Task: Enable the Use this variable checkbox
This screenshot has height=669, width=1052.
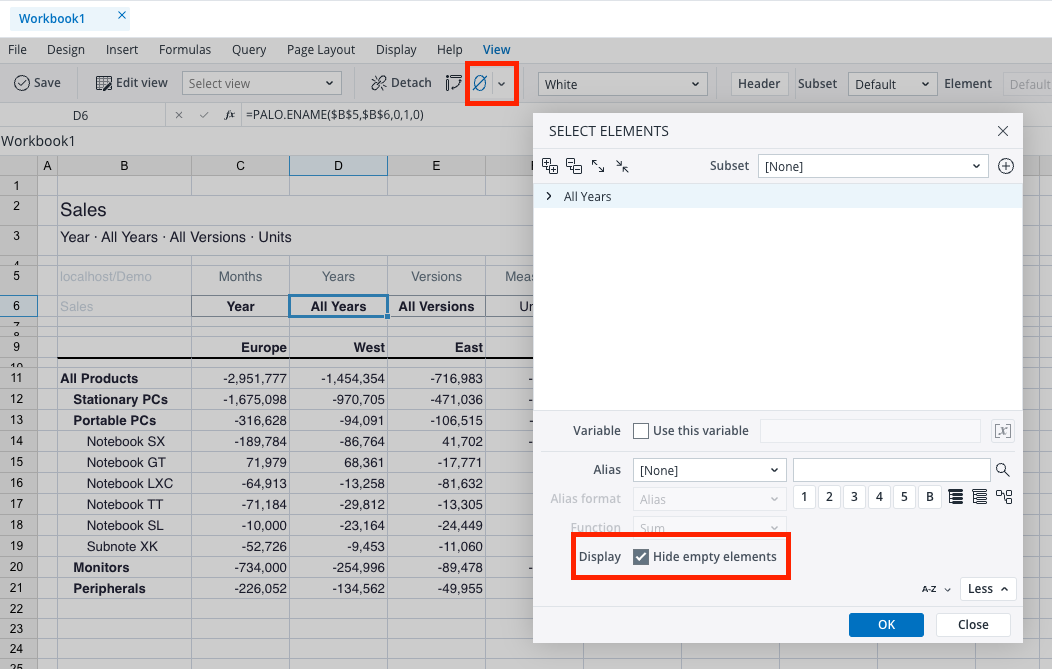Action: click(x=642, y=431)
